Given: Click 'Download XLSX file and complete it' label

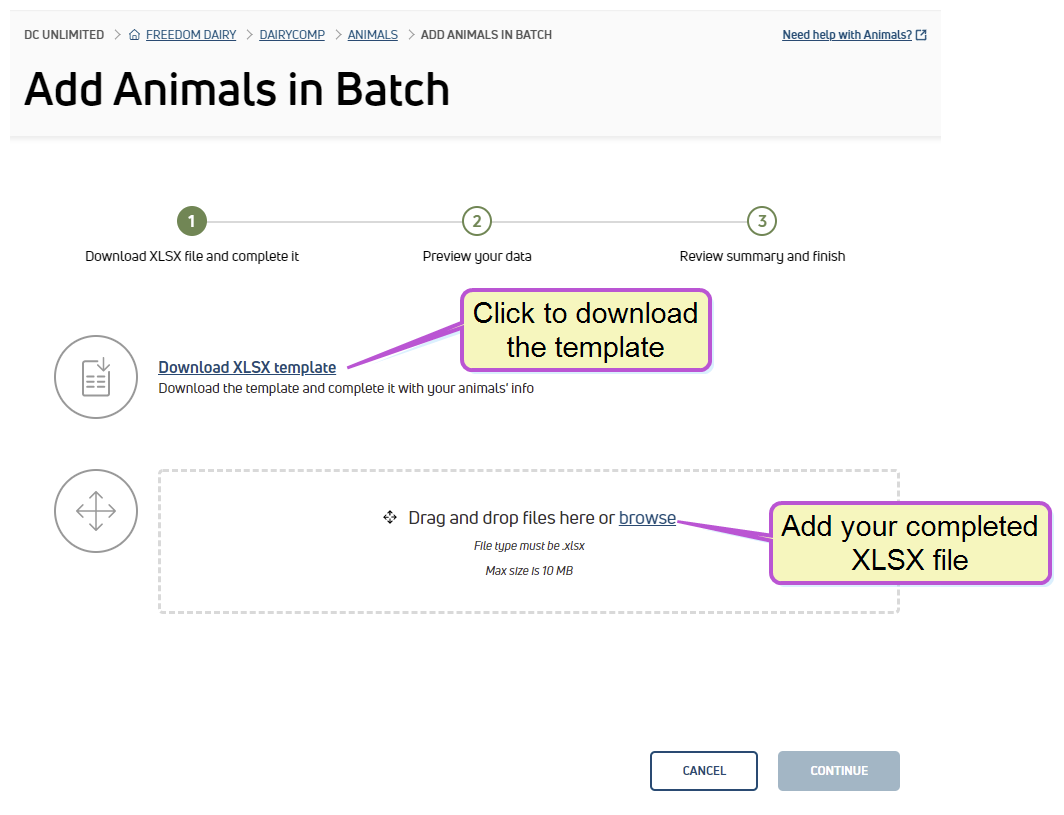Looking at the screenshot, I should [x=192, y=257].
